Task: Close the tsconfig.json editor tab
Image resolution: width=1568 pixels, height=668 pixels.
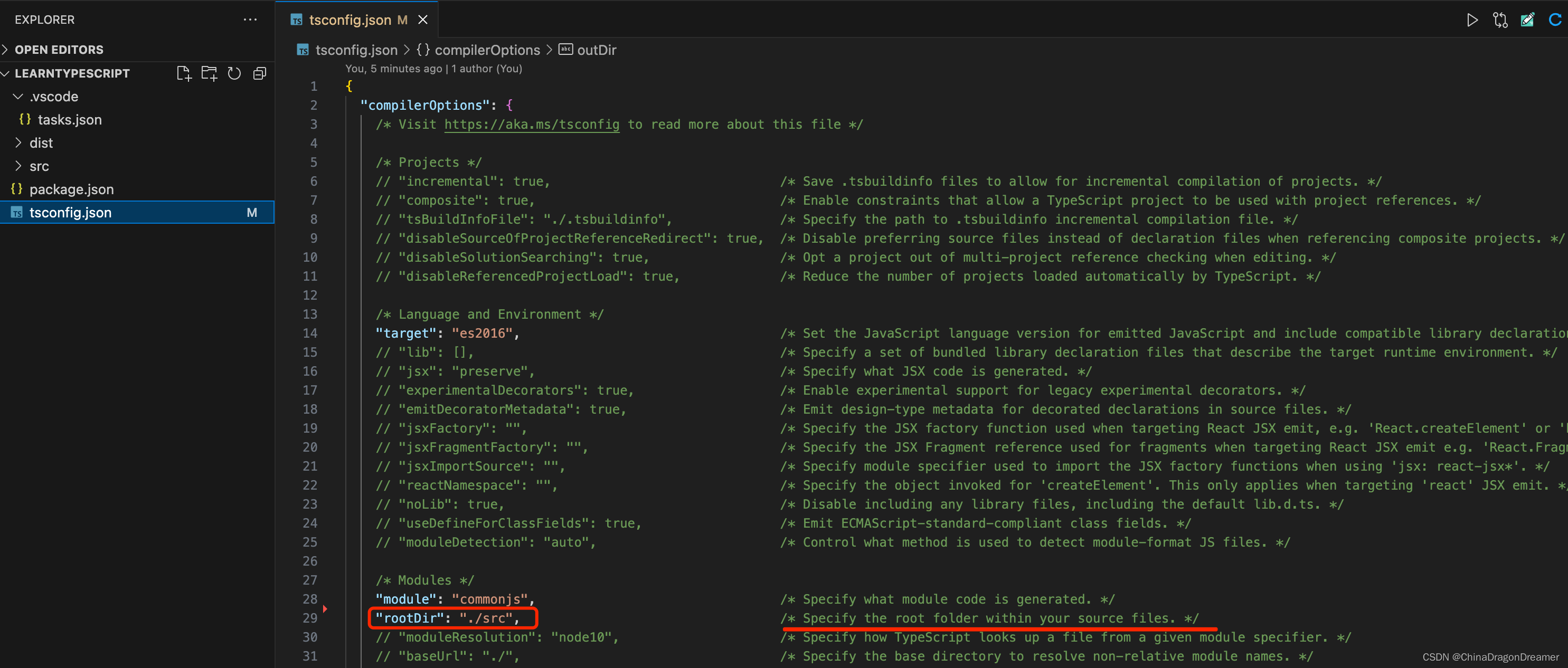Action: coord(423,20)
